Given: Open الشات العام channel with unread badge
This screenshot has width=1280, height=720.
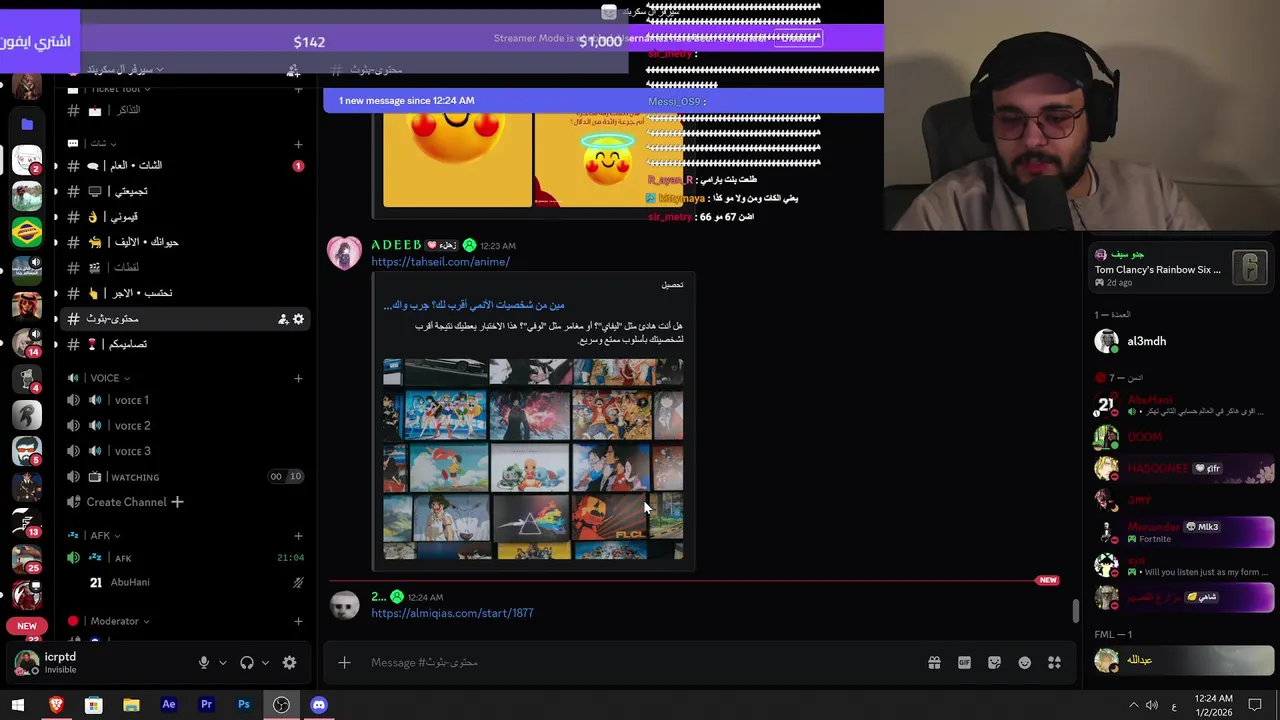Looking at the screenshot, I should [186, 166].
